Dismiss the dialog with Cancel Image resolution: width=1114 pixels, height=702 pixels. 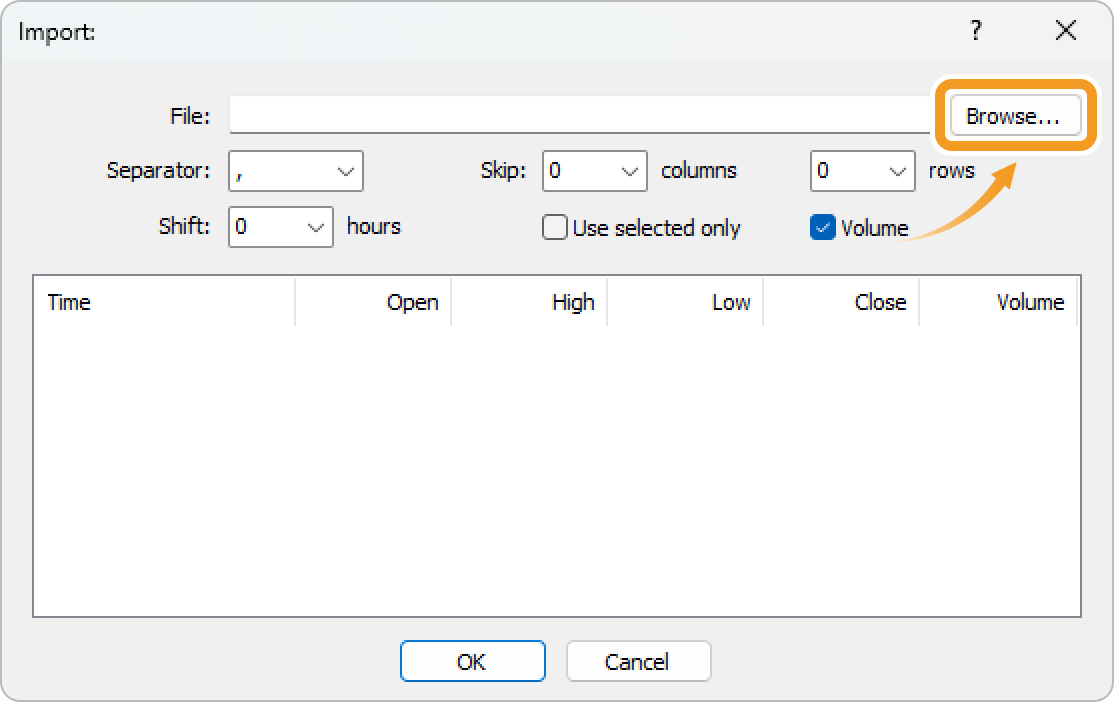tap(638, 662)
